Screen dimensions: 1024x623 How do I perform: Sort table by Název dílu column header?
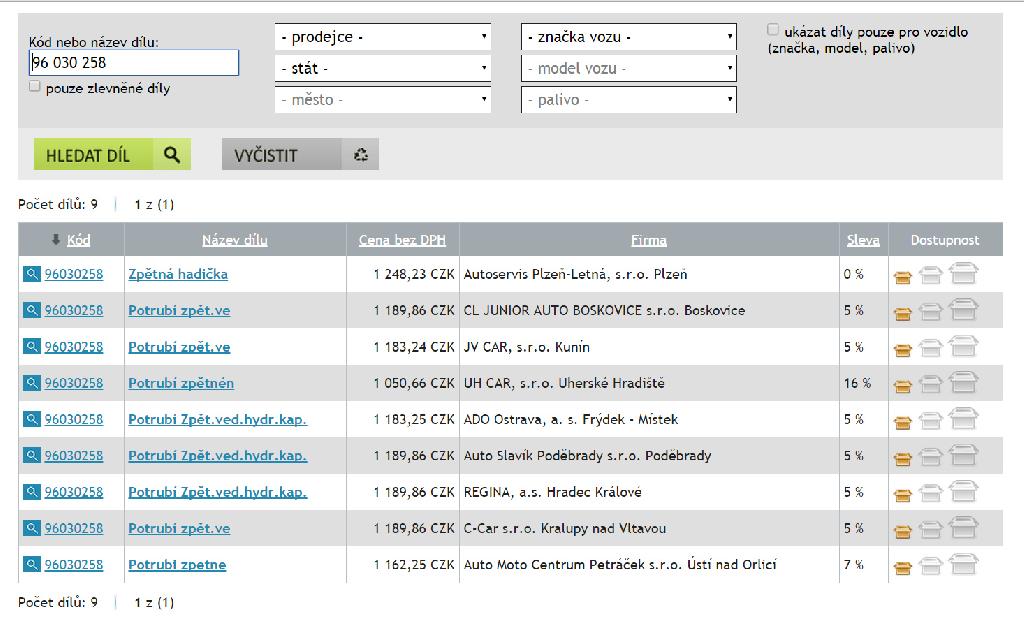[x=235, y=240]
